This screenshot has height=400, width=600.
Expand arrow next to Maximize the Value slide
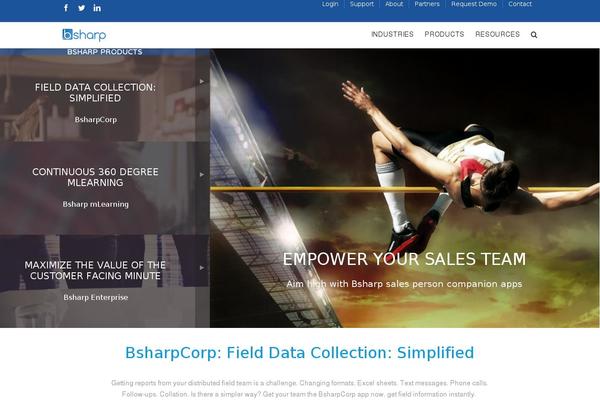click(202, 268)
